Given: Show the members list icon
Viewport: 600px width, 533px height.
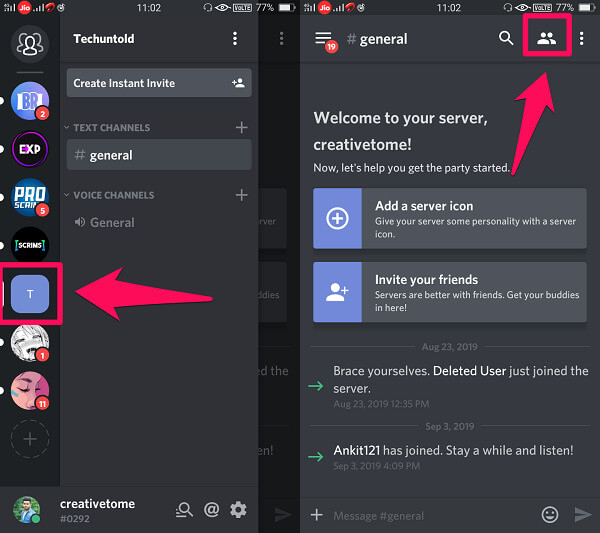Looking at the screenshot, I should [546, 38].
